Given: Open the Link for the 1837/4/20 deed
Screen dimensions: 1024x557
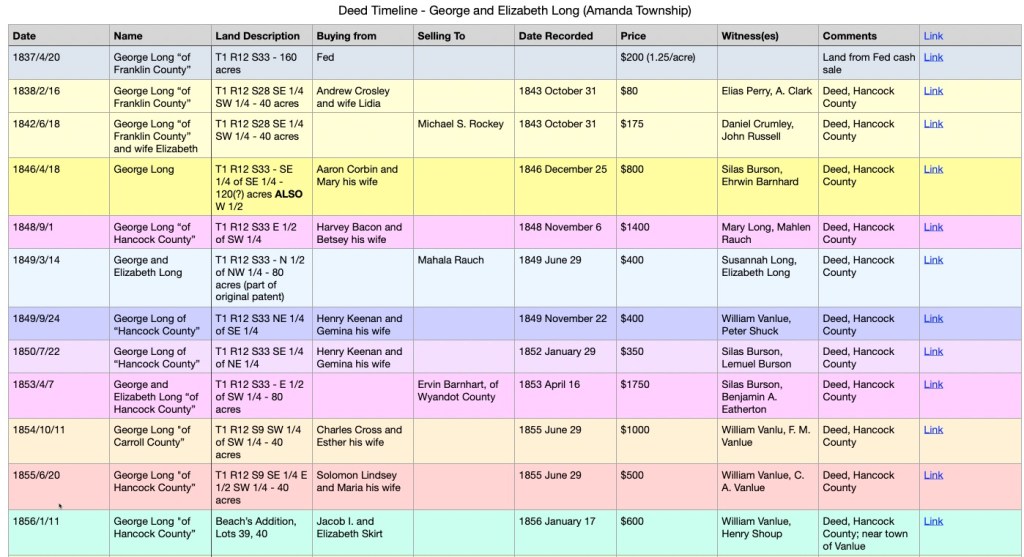Looking at the screenshot, I should [932, 58].
